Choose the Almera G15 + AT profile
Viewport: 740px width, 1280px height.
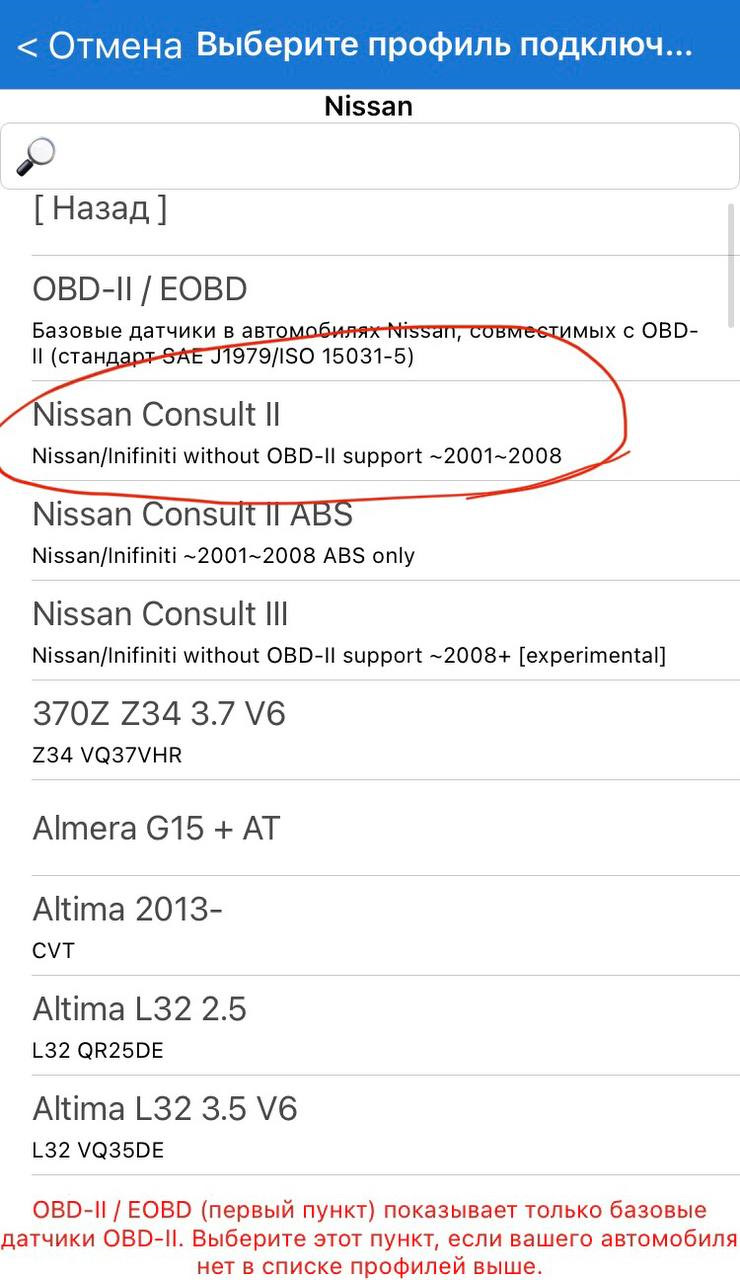(370, 828)
